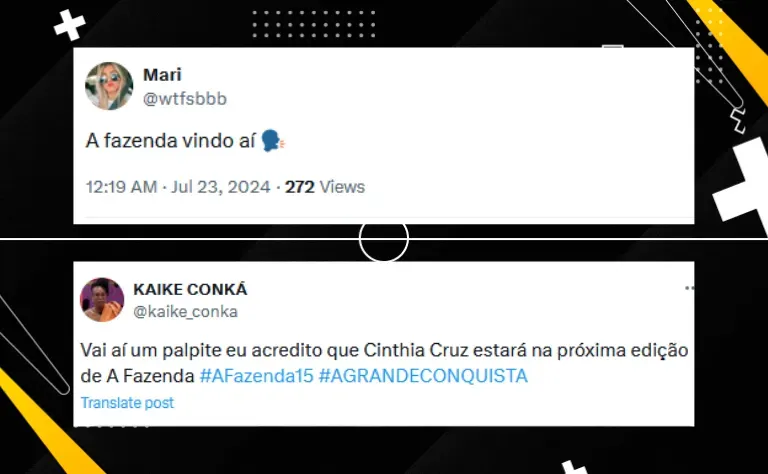Click Mari's profile avatar
The height and width of the screenshot is (474, 768).
(x=109, y=86)
